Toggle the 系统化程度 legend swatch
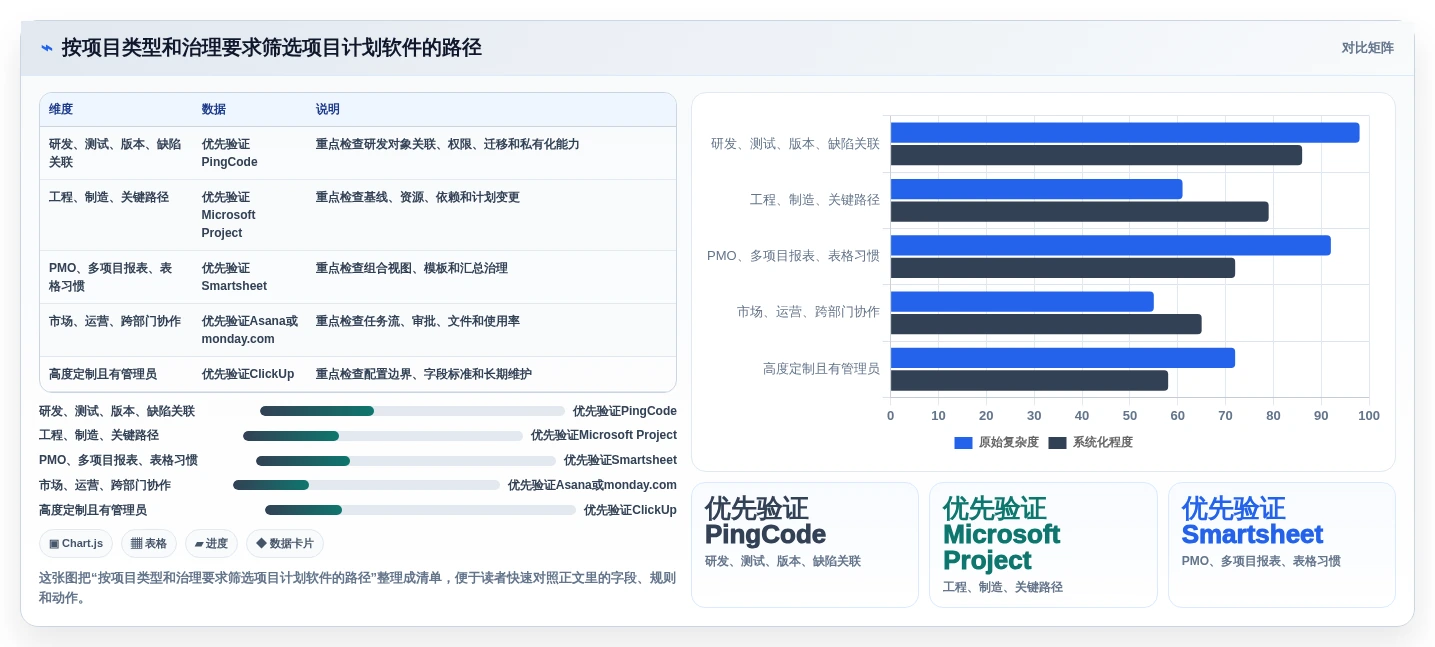Viewport: 1435px width, 647px height. pyautogui.click(x=1057, y=443)
